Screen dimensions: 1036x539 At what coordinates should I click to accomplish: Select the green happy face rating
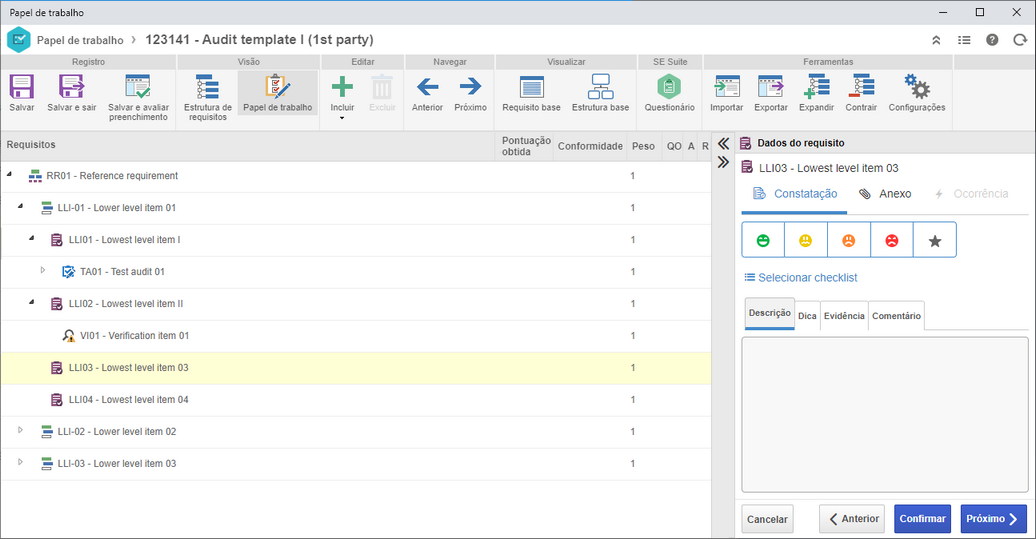coord(763,240)
